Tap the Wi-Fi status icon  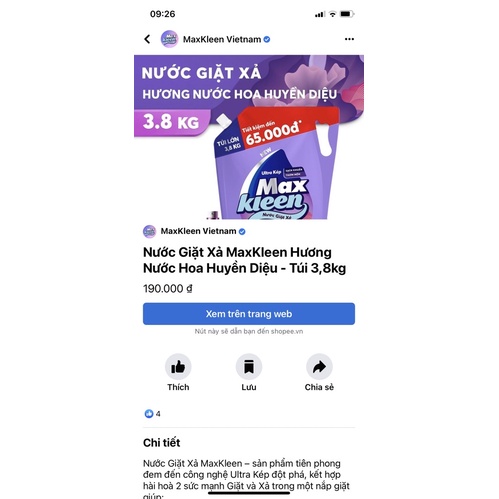point(332,14)
